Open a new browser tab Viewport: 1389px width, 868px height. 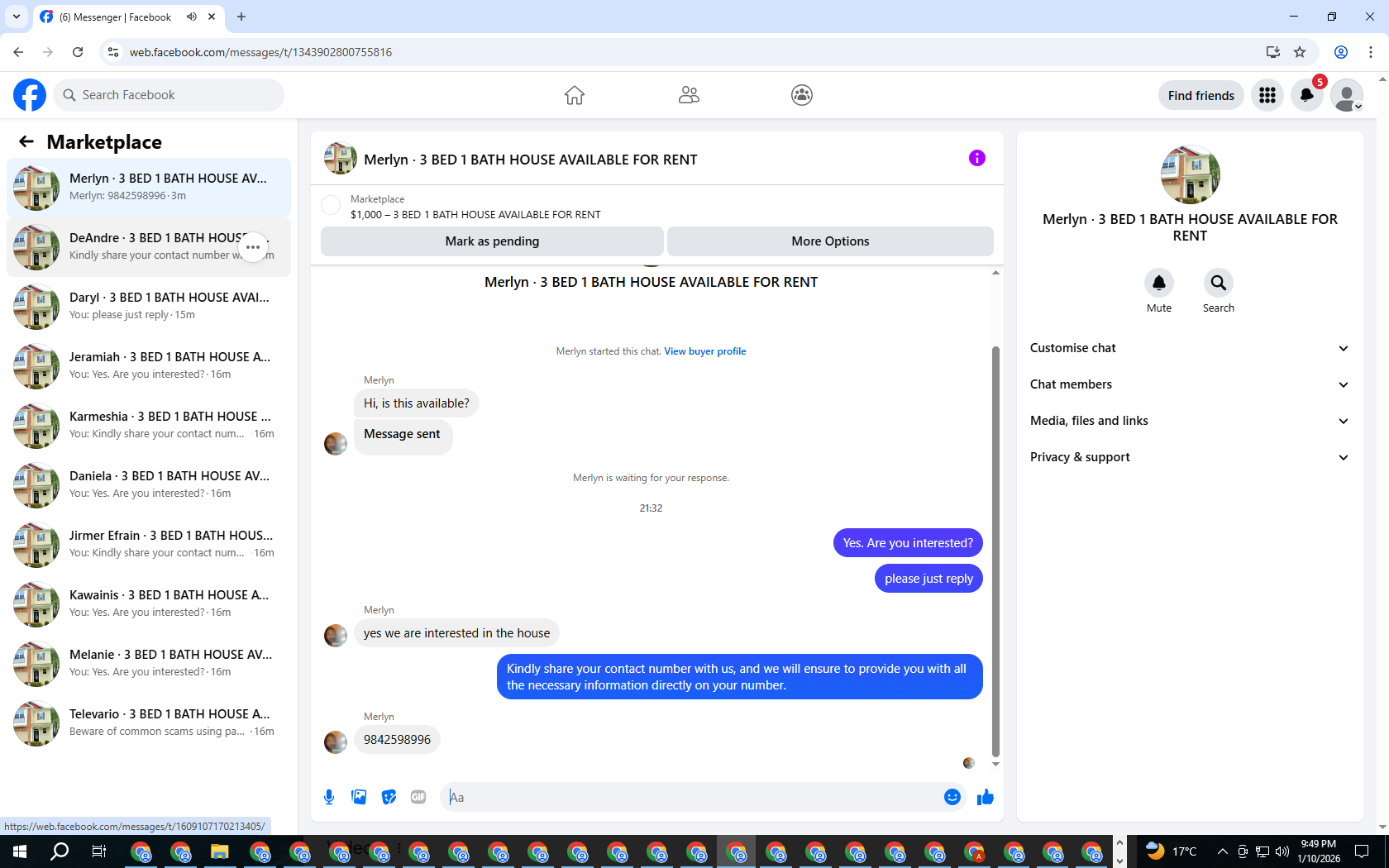241,17
